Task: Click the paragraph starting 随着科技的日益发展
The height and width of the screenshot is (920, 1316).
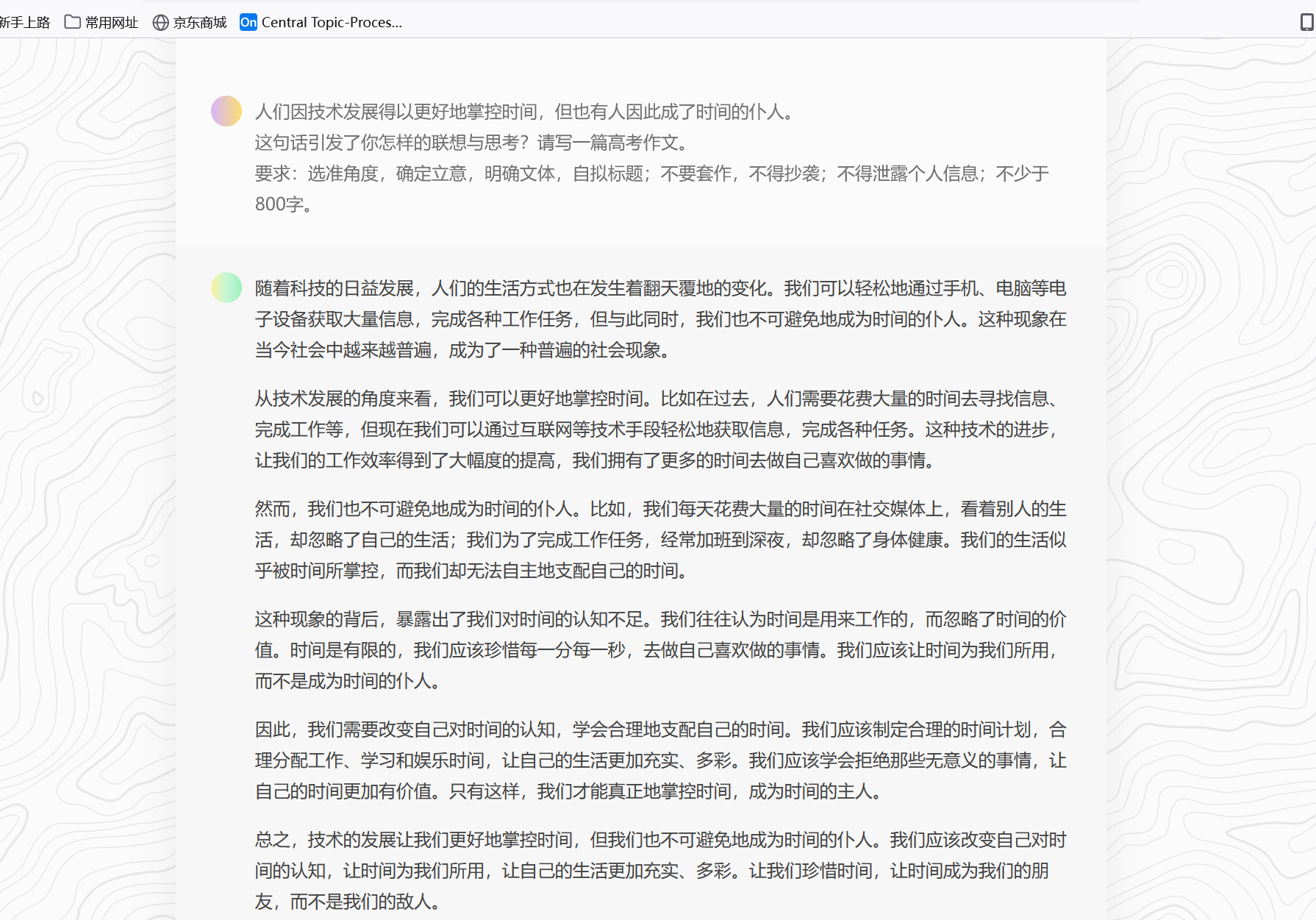Action: coord(661,319)
